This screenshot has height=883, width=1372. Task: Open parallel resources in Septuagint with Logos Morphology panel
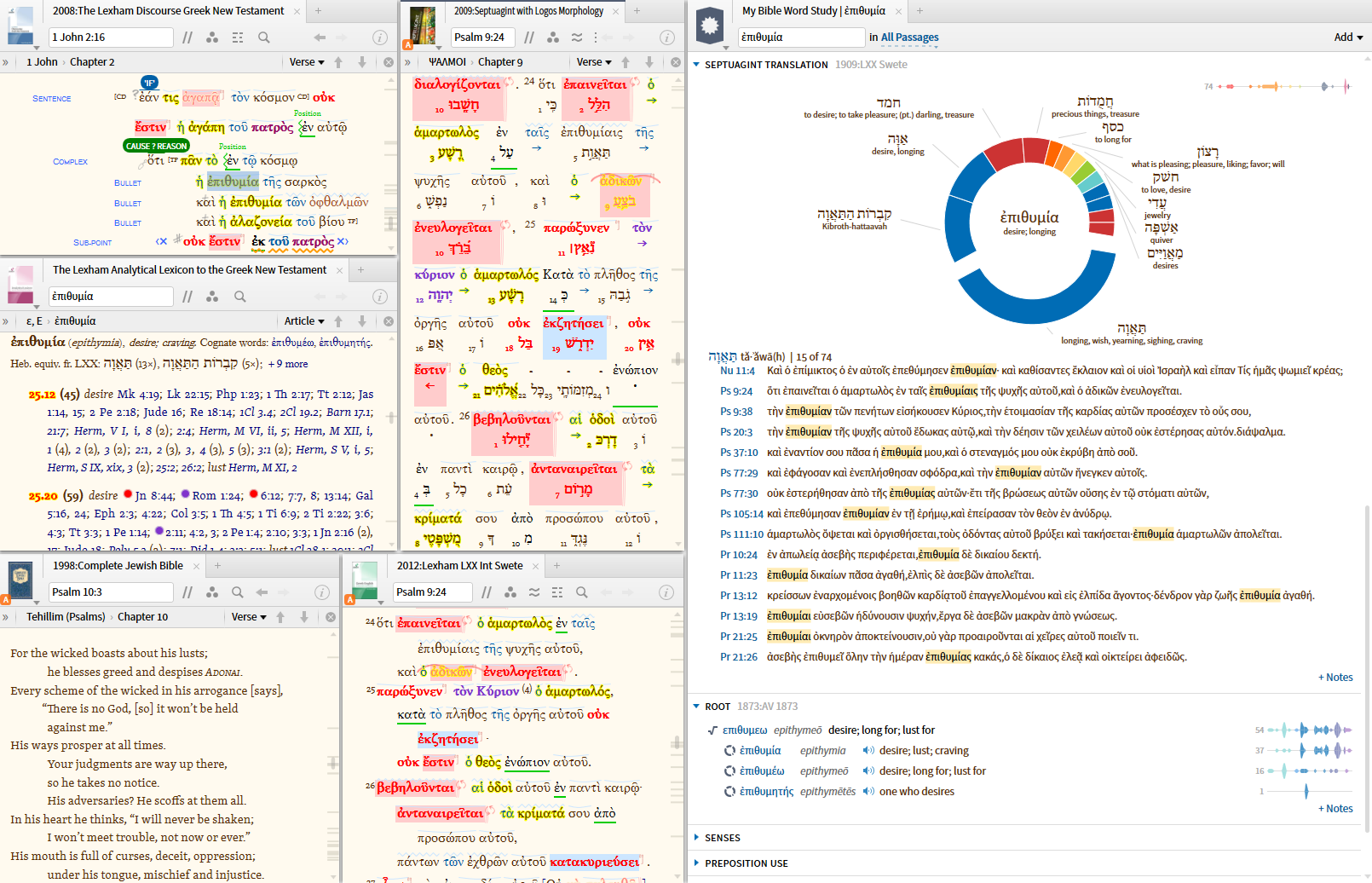tap(529, 38)
